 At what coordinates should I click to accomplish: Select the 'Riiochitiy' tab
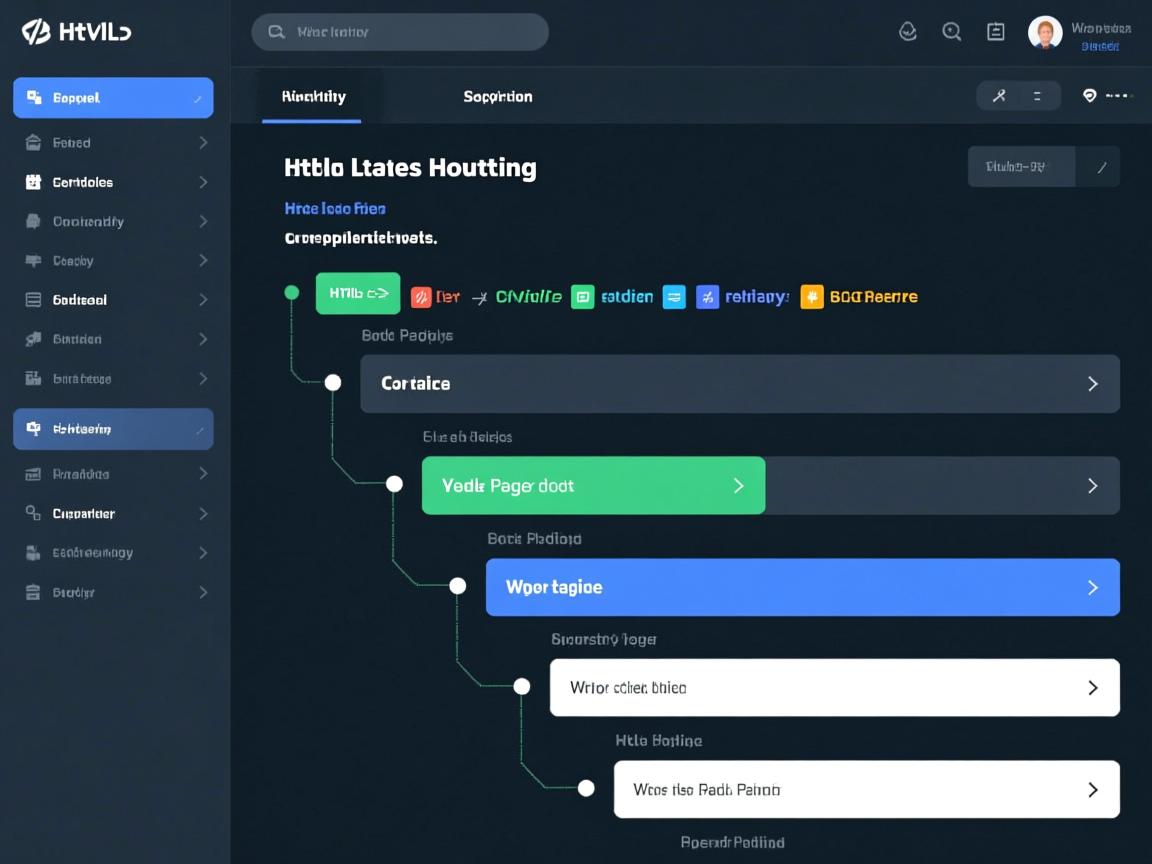pos(313,97)
